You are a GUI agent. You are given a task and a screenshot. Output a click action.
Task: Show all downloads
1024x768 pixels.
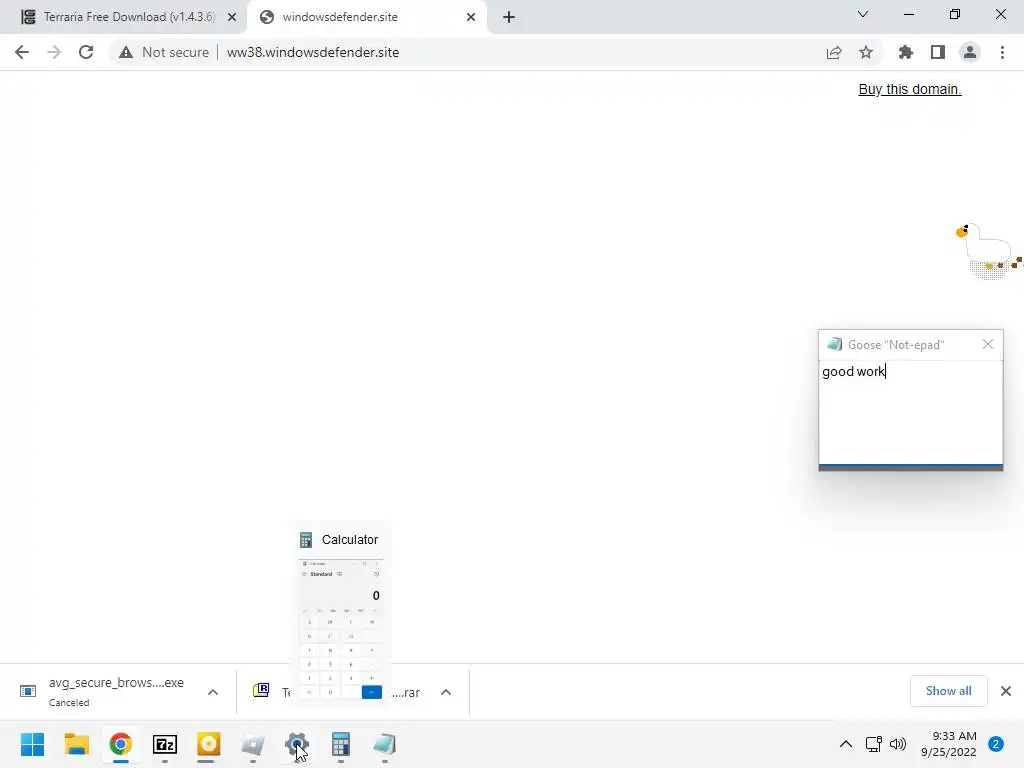coord(948,691)
